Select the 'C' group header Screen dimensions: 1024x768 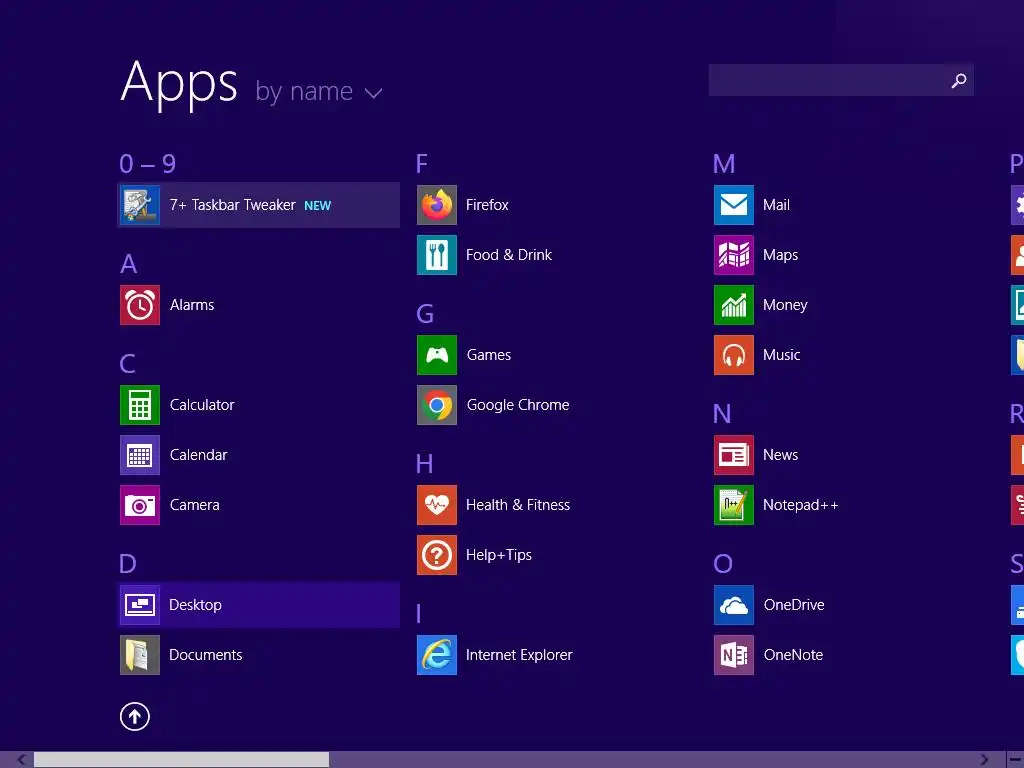pyautogui.click(x=128, y=364)
